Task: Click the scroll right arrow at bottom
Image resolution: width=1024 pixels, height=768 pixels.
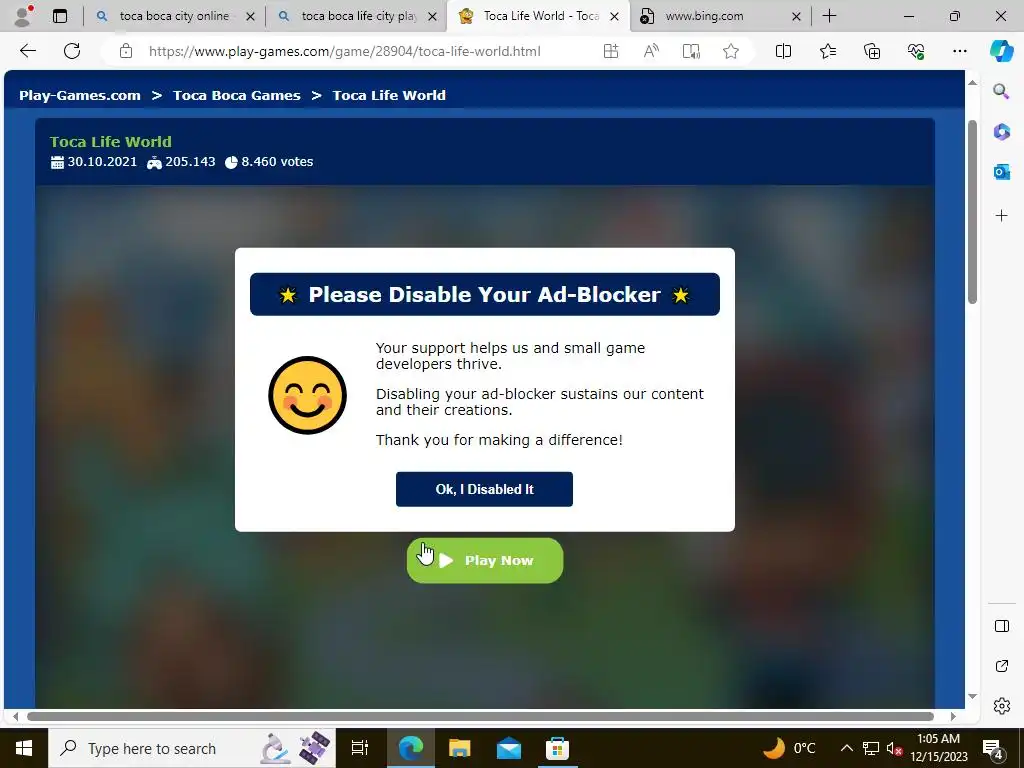Action: [953, 716]
